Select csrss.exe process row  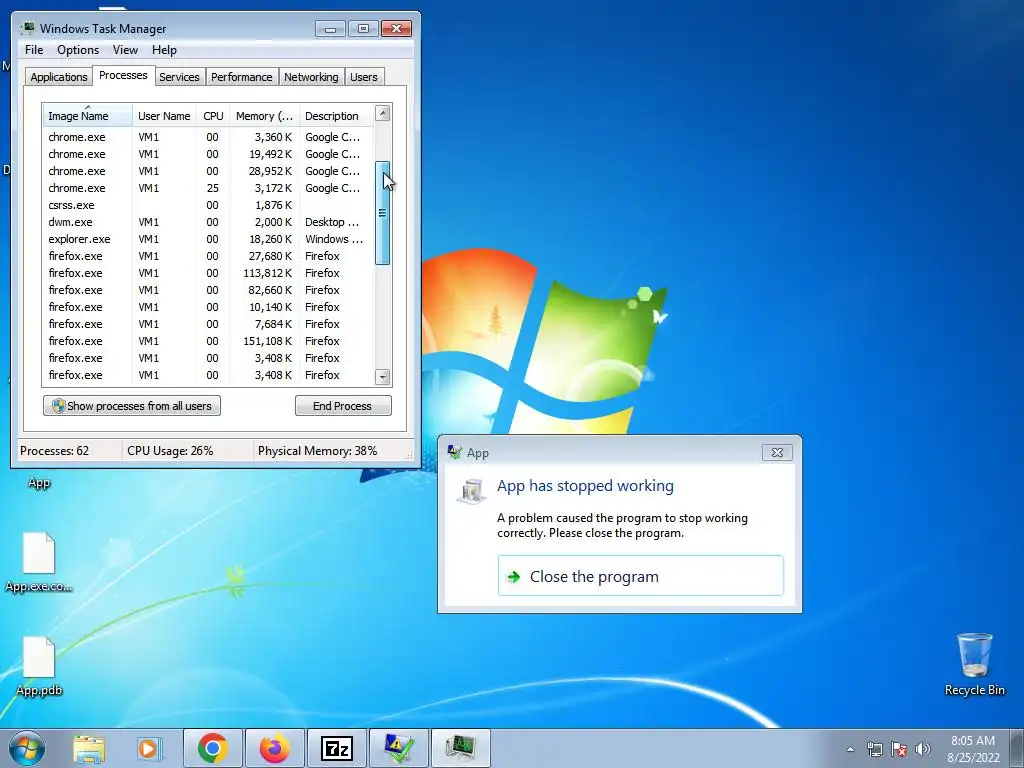click(209, 205)
